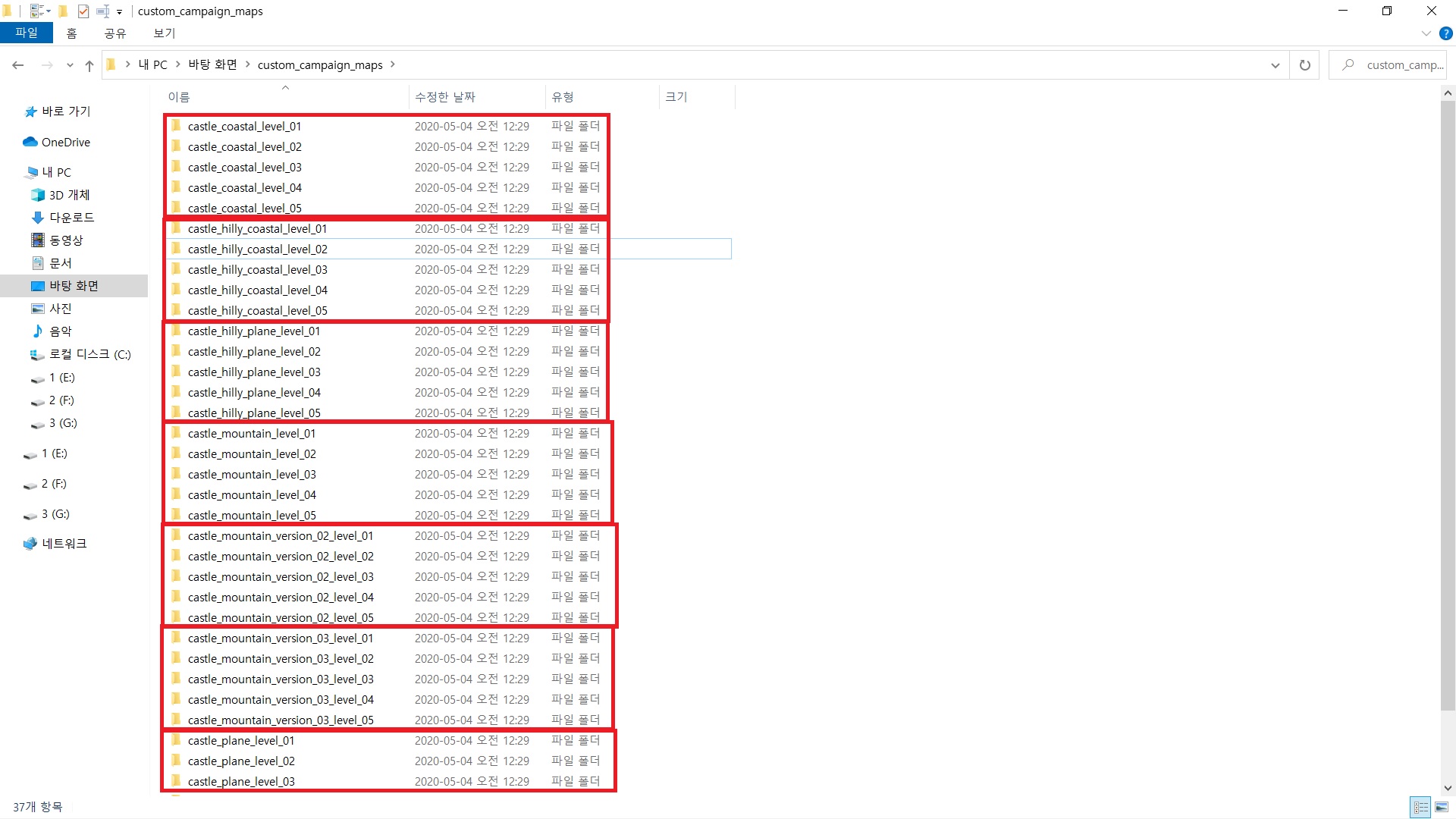Expand the ribbon with the chevron
1456x819 pixels.
(1426, 33)
